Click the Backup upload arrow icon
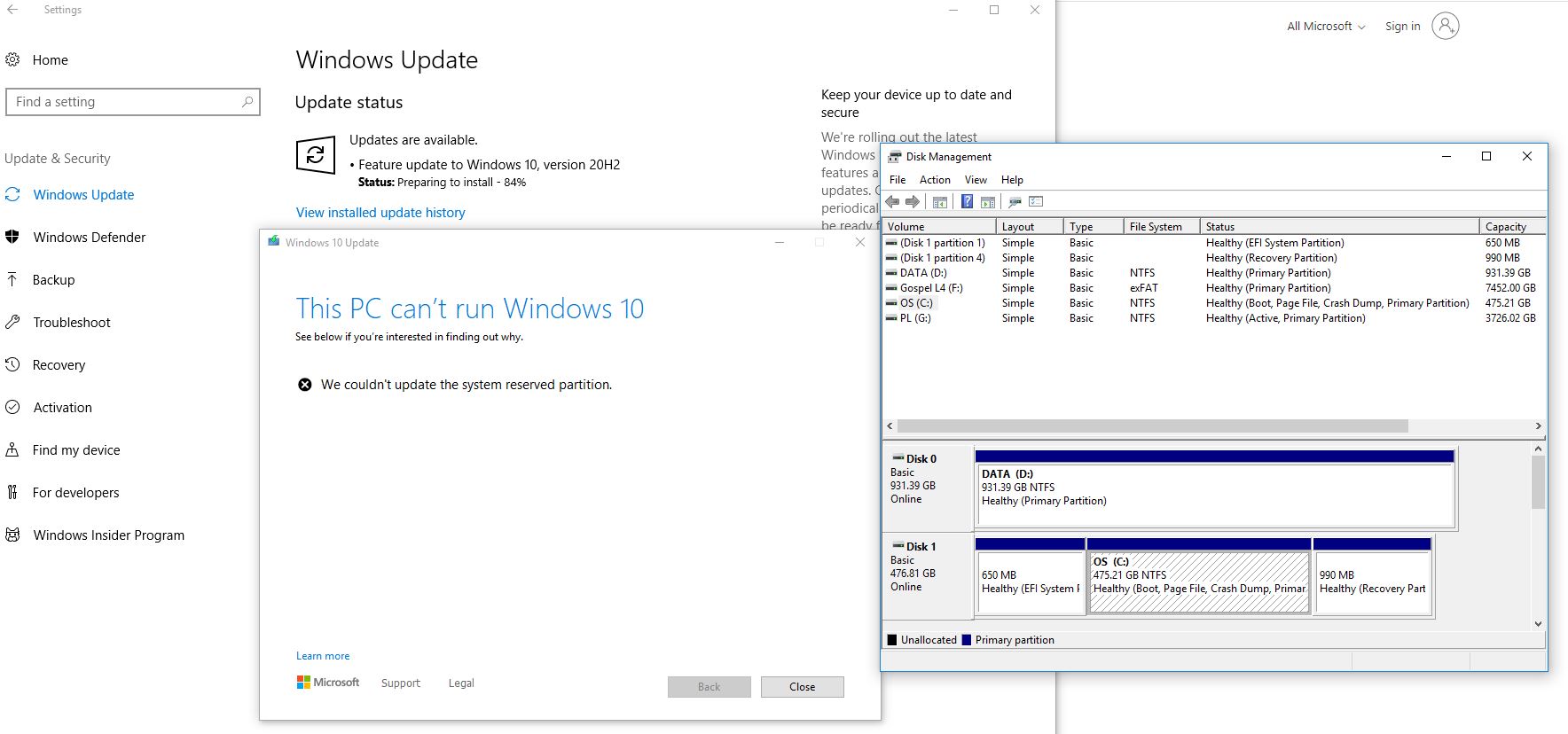This screenshot has width=1568, height=734. [12, 279]
